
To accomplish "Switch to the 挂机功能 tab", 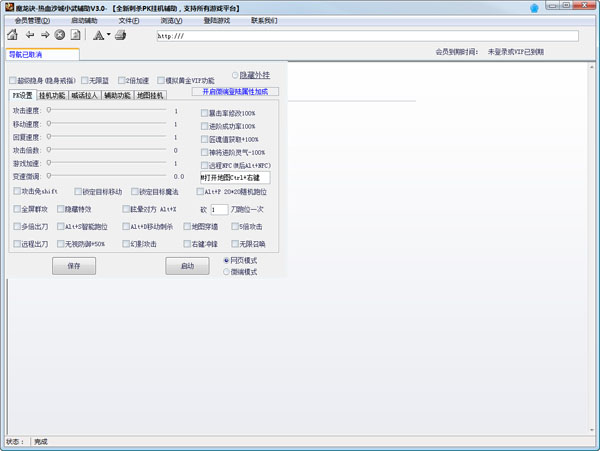I will (52, 96).
